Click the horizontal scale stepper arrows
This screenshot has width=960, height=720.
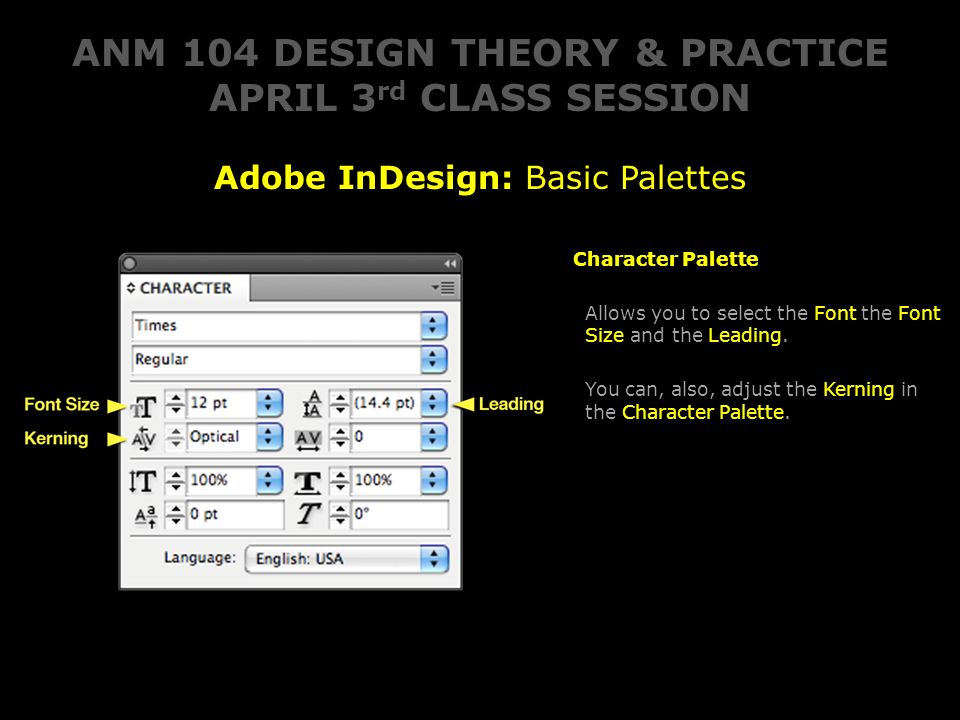340,481
